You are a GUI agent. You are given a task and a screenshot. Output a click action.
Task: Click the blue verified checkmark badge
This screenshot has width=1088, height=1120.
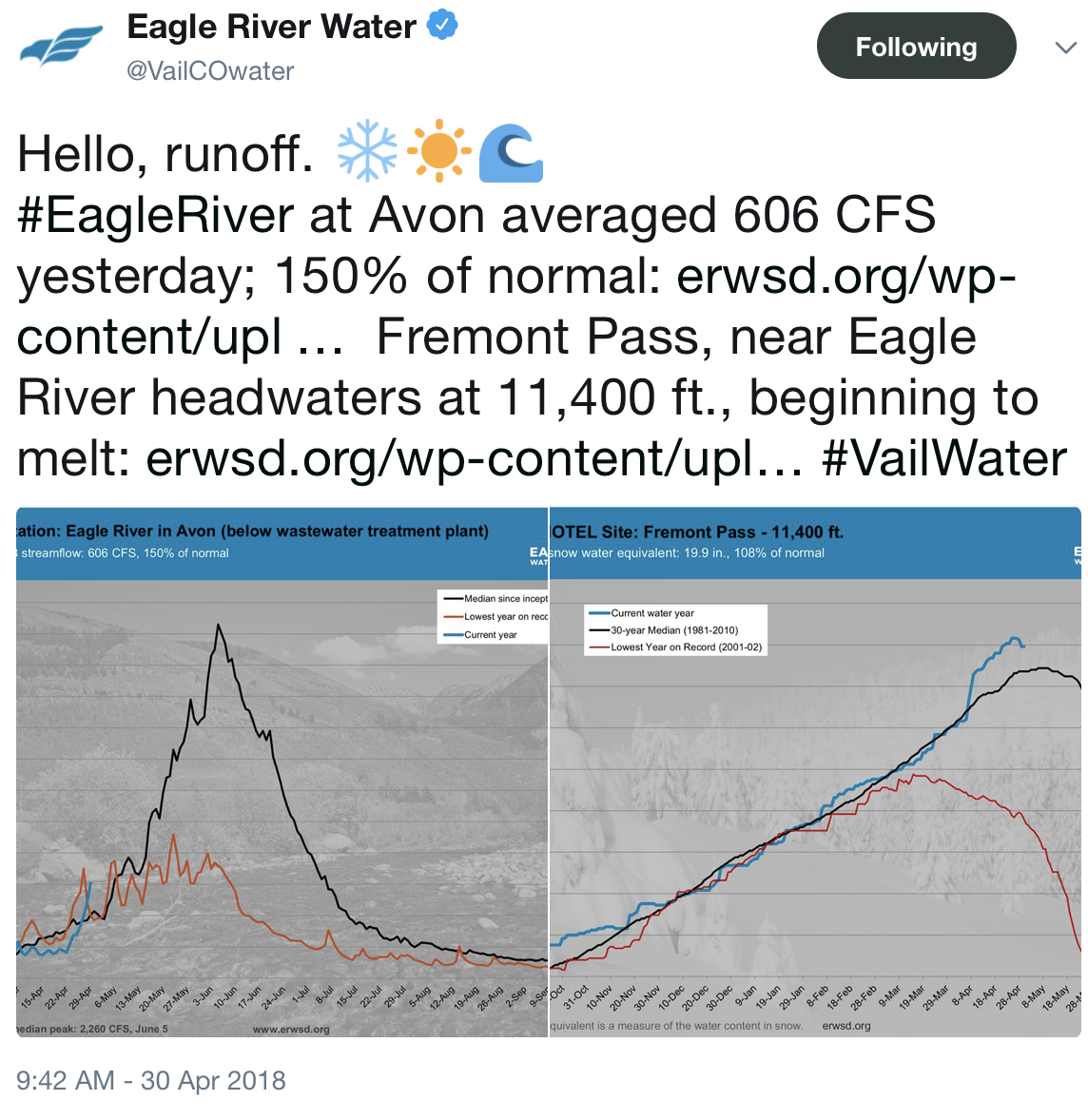click(x=442, y=26)
